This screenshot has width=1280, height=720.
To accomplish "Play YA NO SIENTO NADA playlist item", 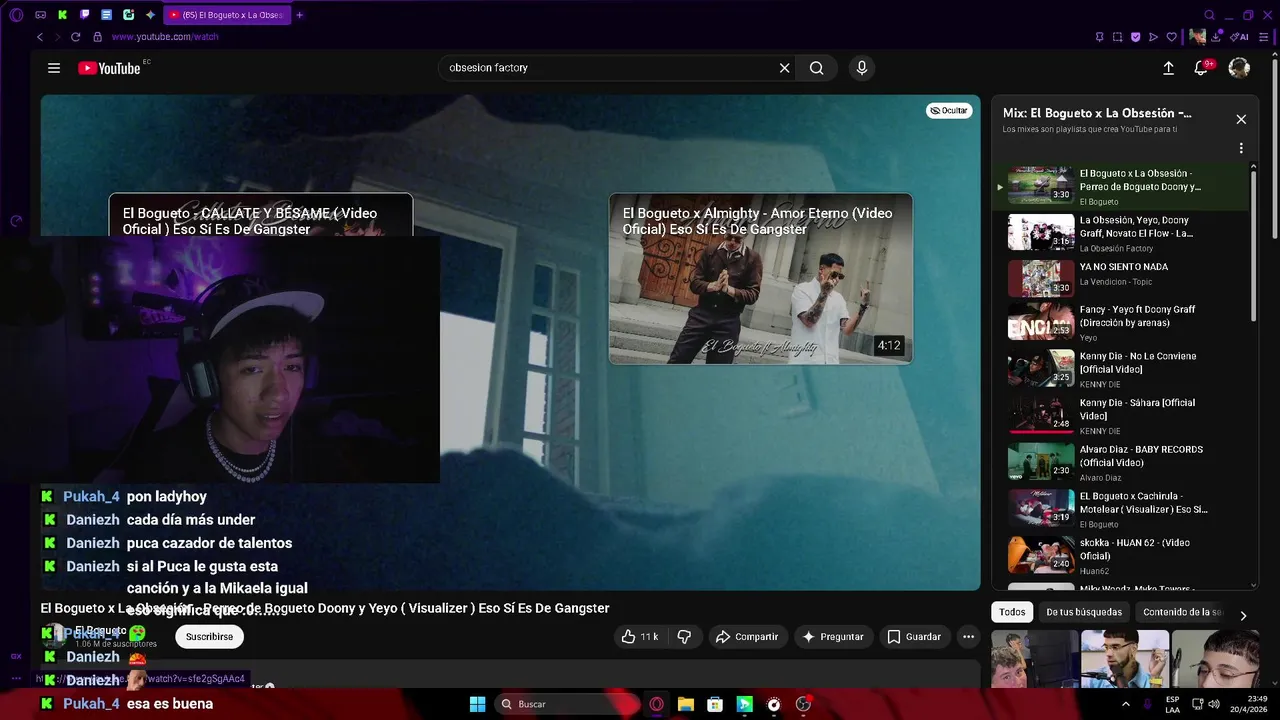I will 1121,279.
